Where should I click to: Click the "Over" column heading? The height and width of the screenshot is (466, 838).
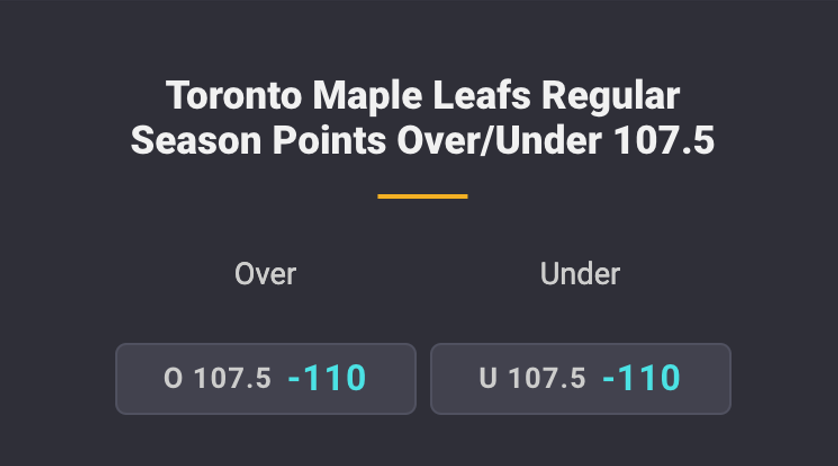pos(265,274)
